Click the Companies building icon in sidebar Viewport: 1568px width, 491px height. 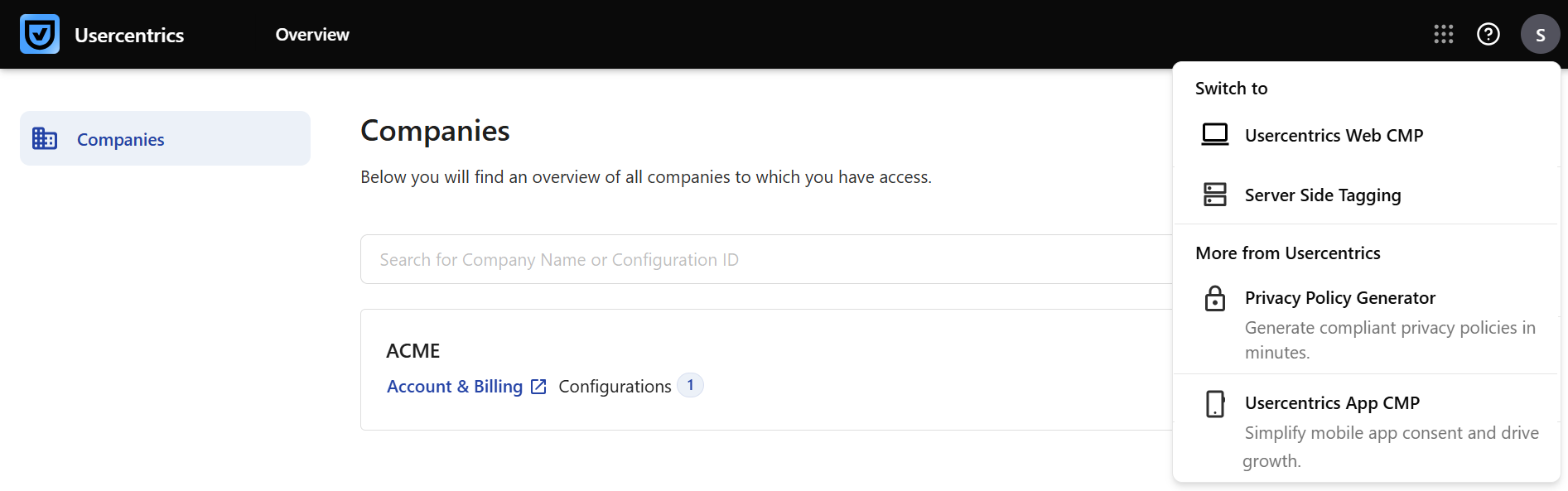click(45, 138)
